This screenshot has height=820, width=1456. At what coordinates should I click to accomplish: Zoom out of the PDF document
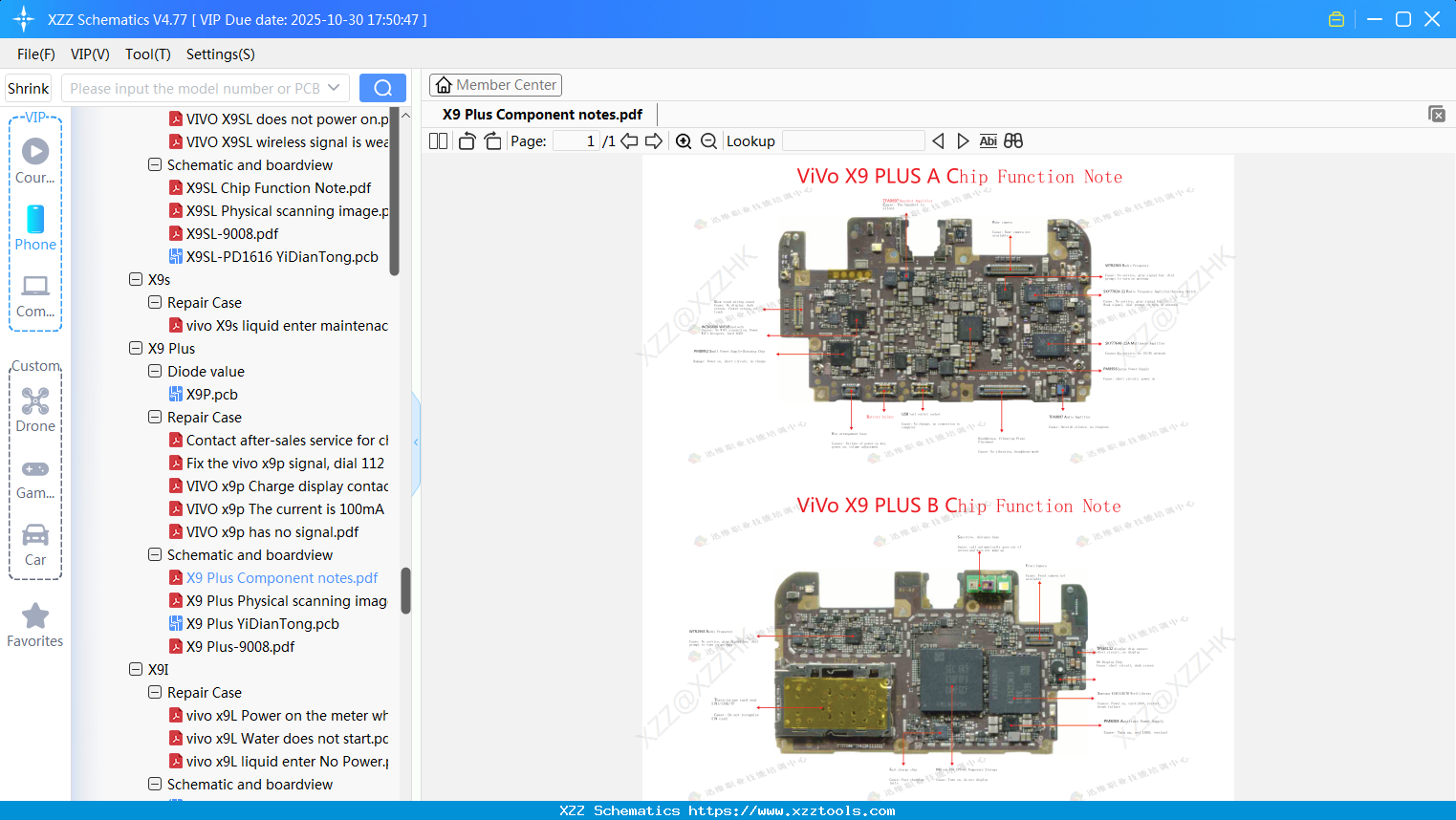(708, 140)
